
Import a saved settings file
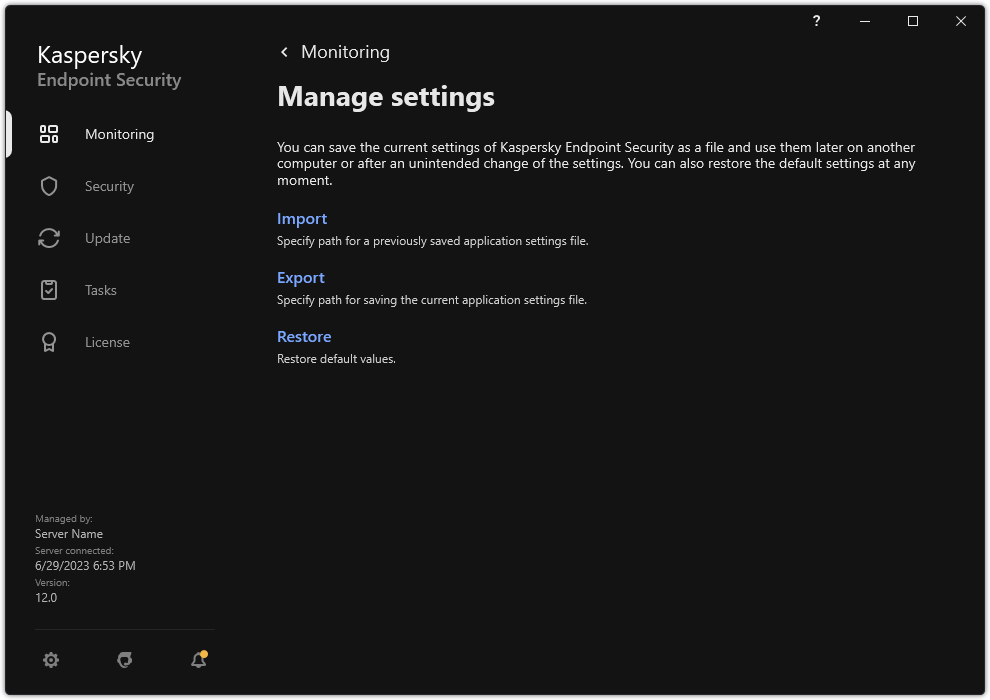302,218
